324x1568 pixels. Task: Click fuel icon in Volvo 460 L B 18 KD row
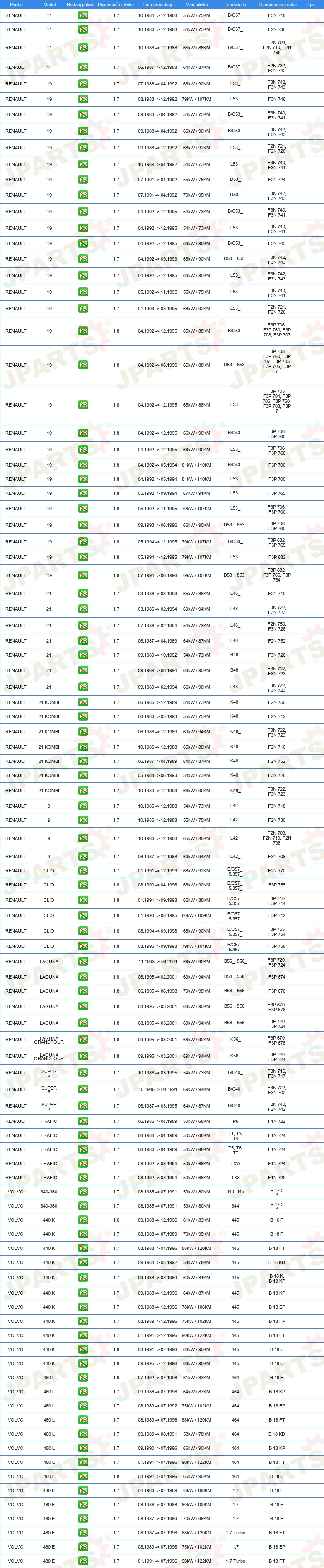83,1434
